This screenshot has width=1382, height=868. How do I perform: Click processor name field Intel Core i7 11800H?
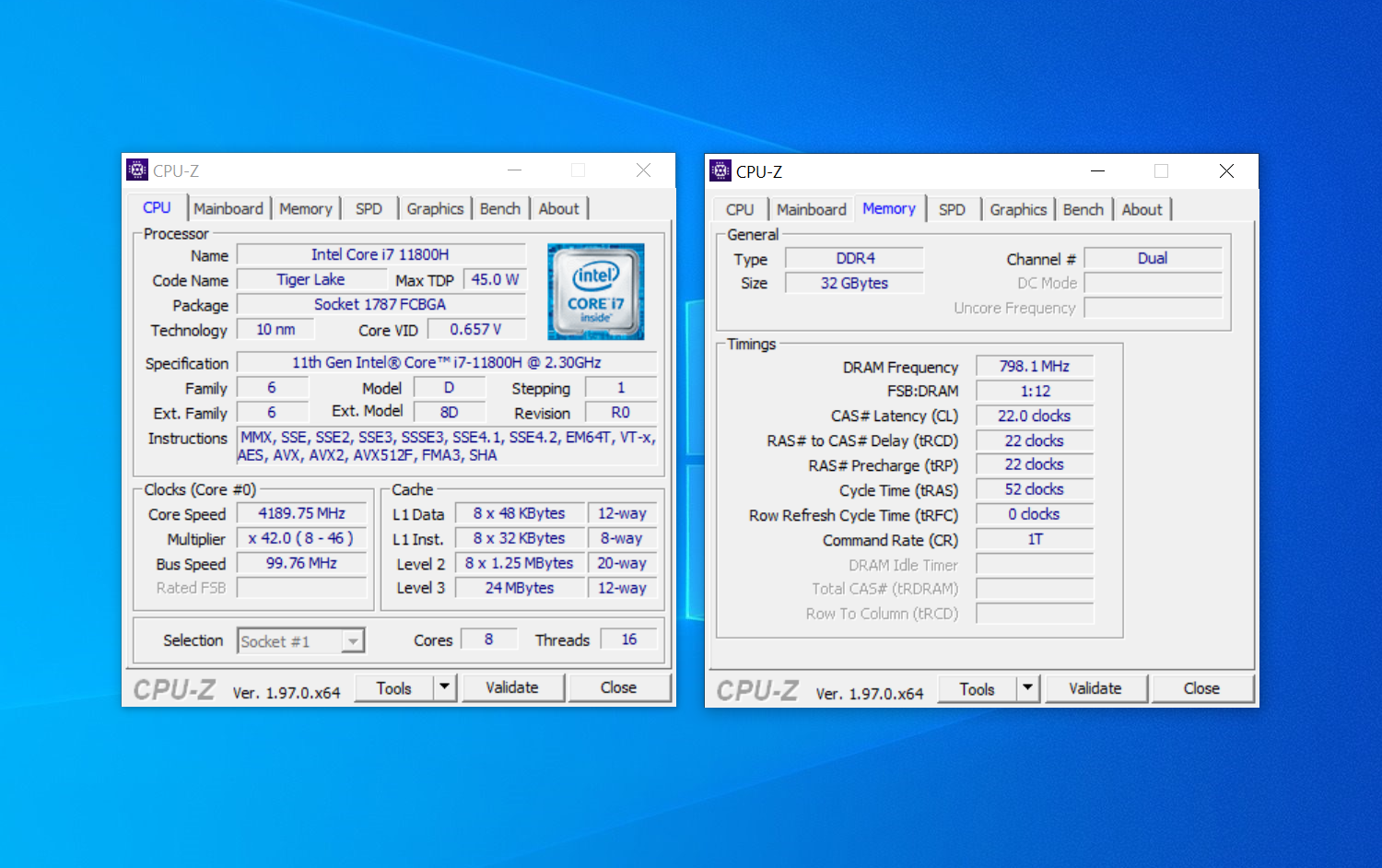pyautogui.click(x=381, y=254)
